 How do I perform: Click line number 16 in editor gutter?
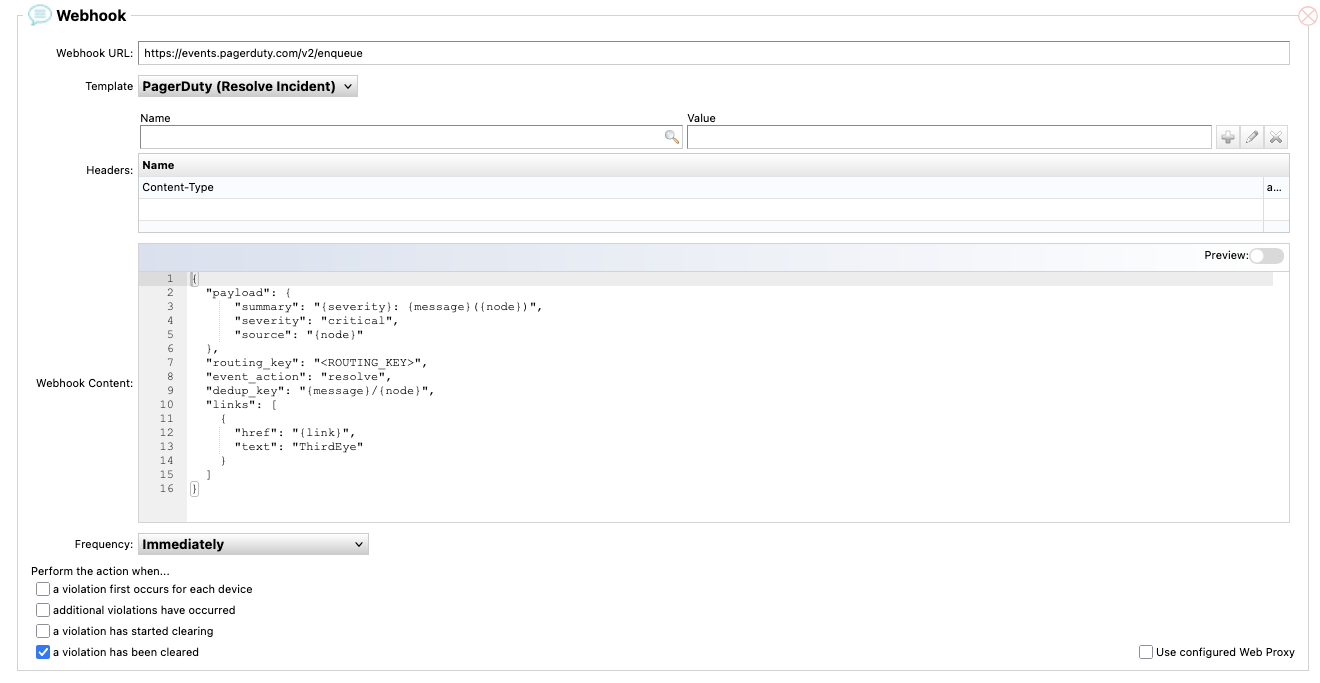click(167, 488)
